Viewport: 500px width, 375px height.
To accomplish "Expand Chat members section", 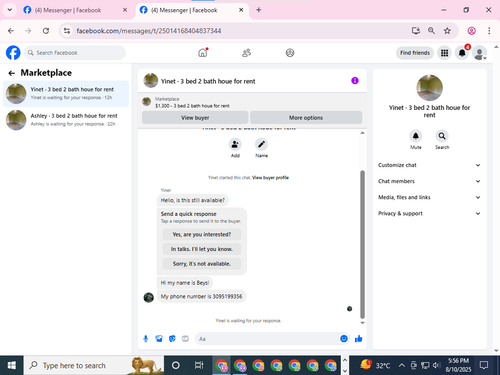I will (429, 181).
